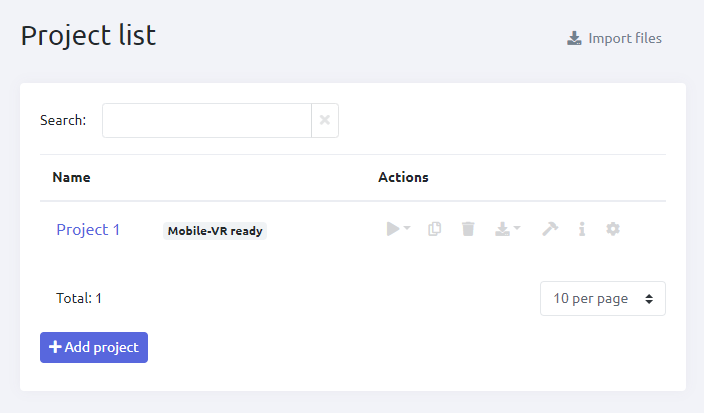Image resolution: width=704 pixels, height=413 pixels.
Task: Open the 10 per page dropdown
Action: pos(602,298)
